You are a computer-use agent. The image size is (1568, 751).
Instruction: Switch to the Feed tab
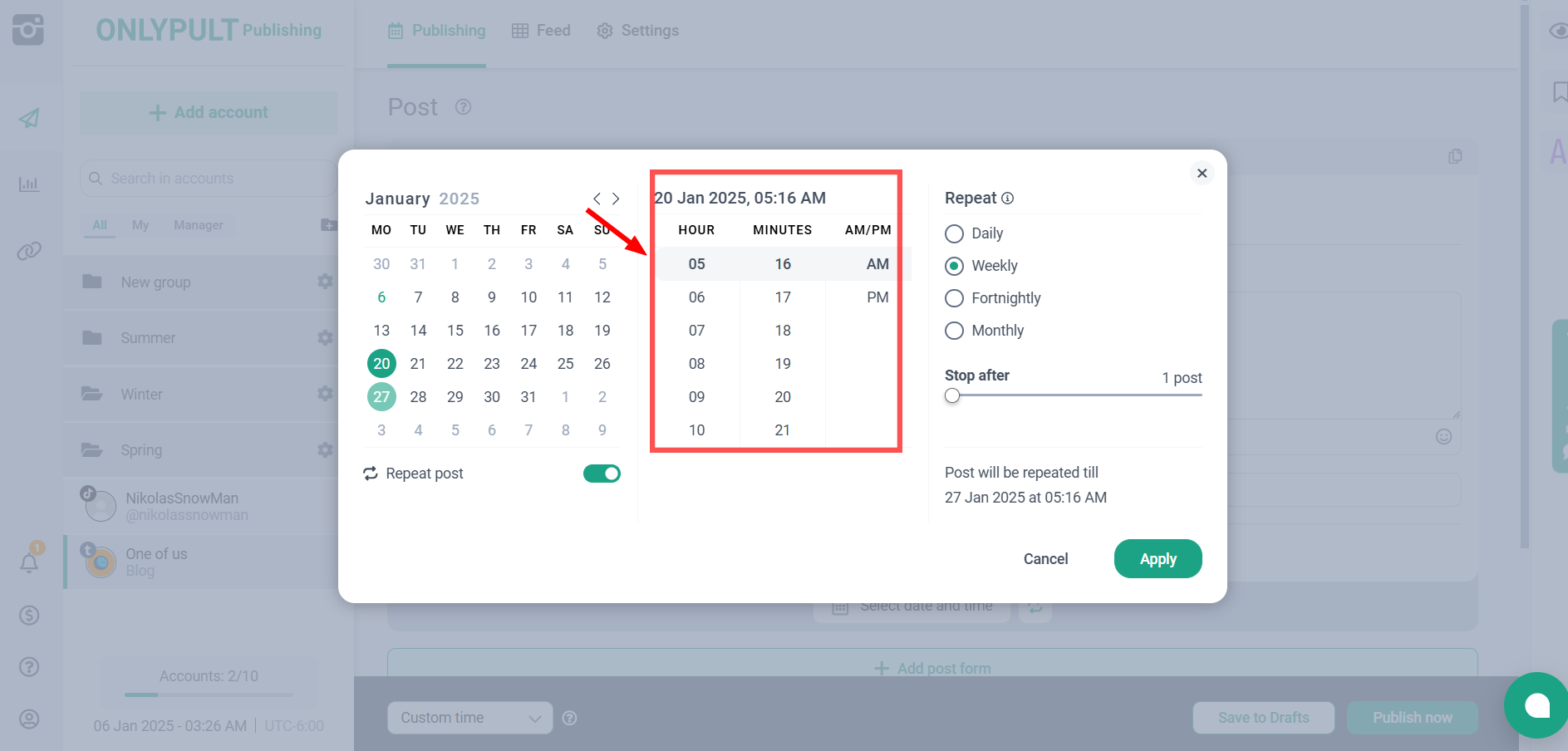pyautogui.click(x=541, y=31)
